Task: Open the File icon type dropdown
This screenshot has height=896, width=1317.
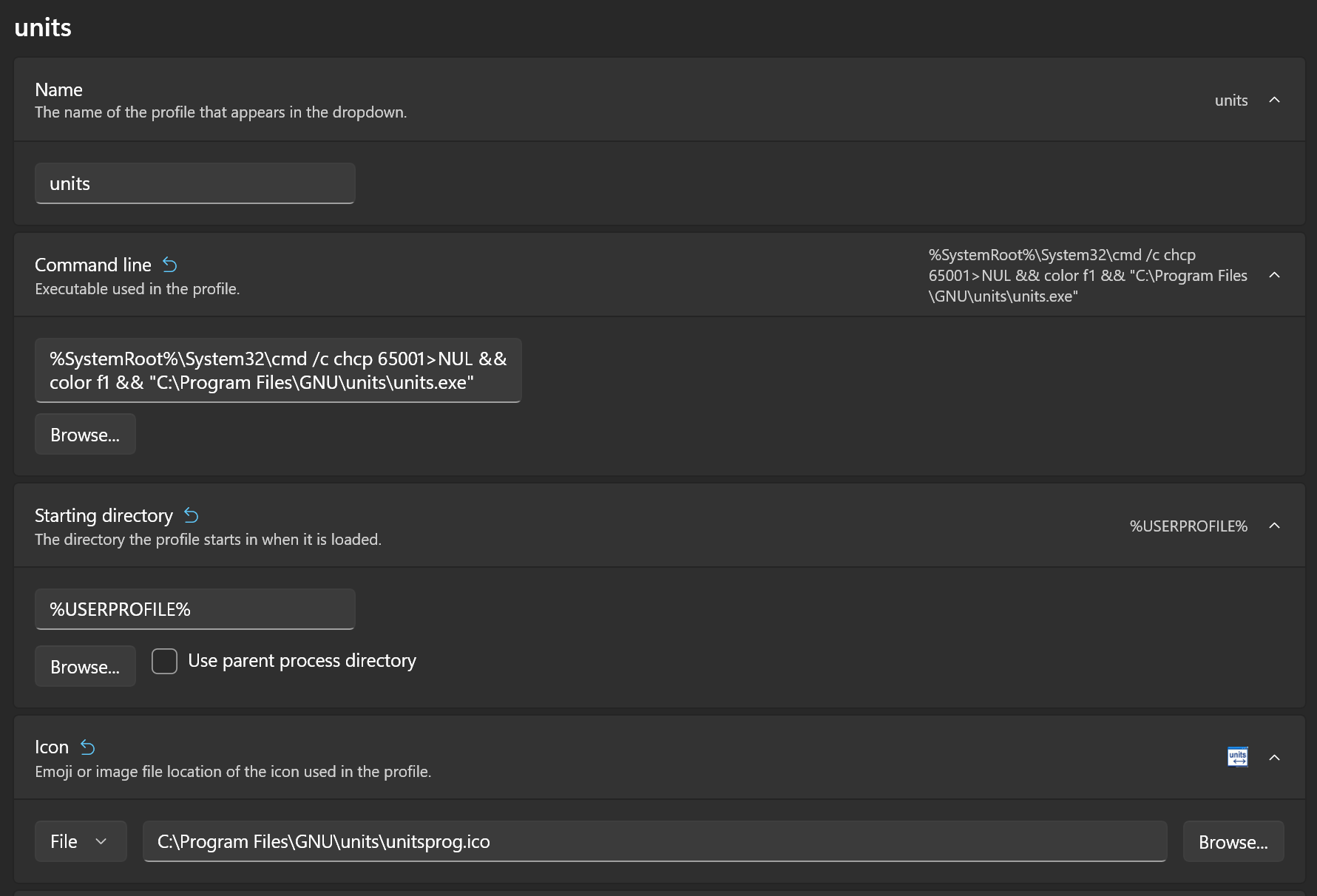Action: click(81, 841)
